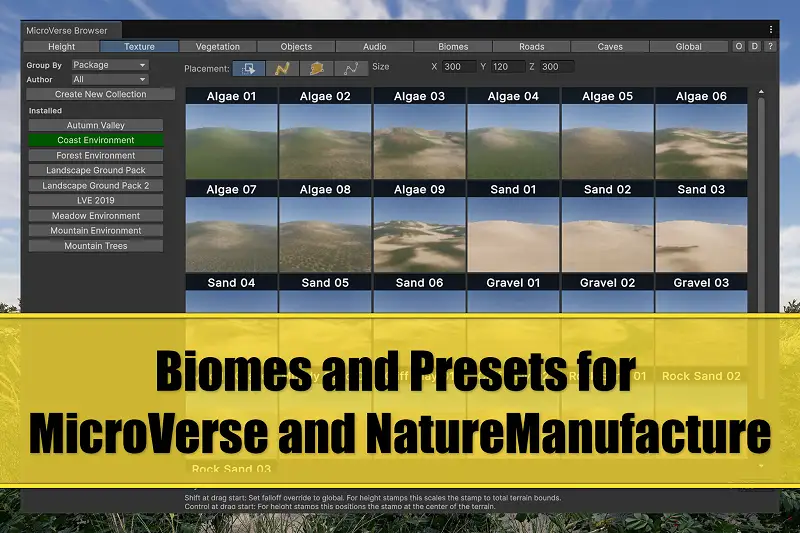
Task: Select the Algae 02 texture thumbnail
Action: click(326, 141)
